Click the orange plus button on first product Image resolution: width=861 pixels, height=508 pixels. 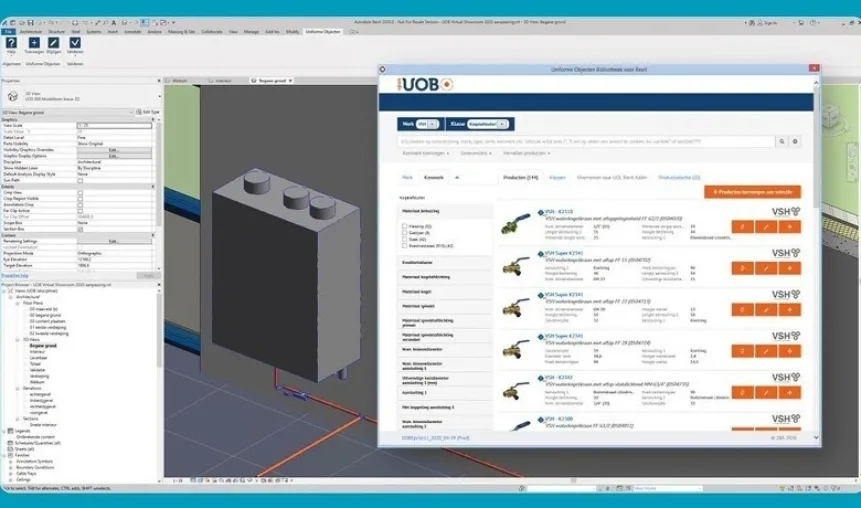(789, 227)
